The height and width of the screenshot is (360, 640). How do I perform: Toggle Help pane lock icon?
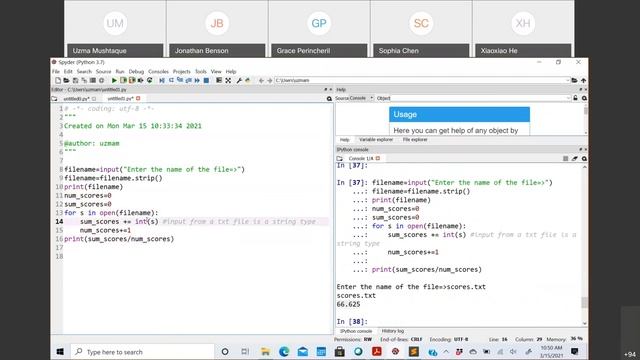[575, 98]
